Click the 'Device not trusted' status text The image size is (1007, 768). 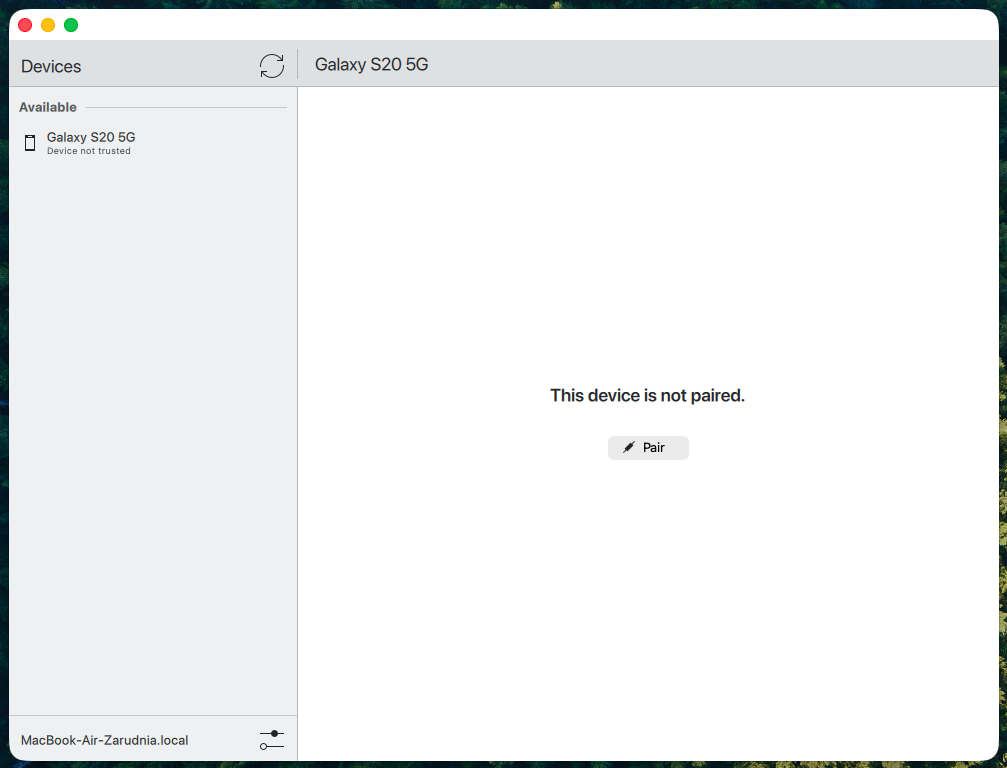coord(89,151)
